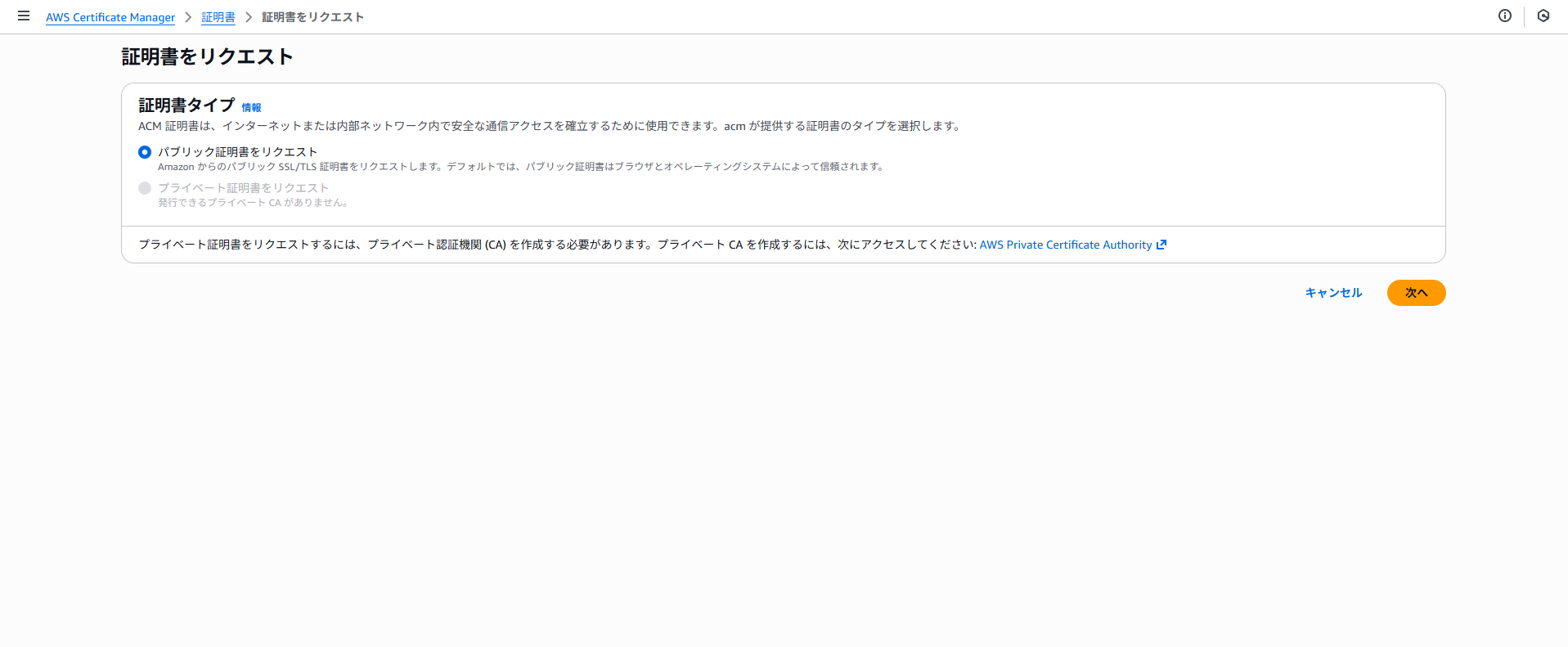
Task: Click the Amazon SSL/TLS public certificate description
Action: (x=520, y=167)
